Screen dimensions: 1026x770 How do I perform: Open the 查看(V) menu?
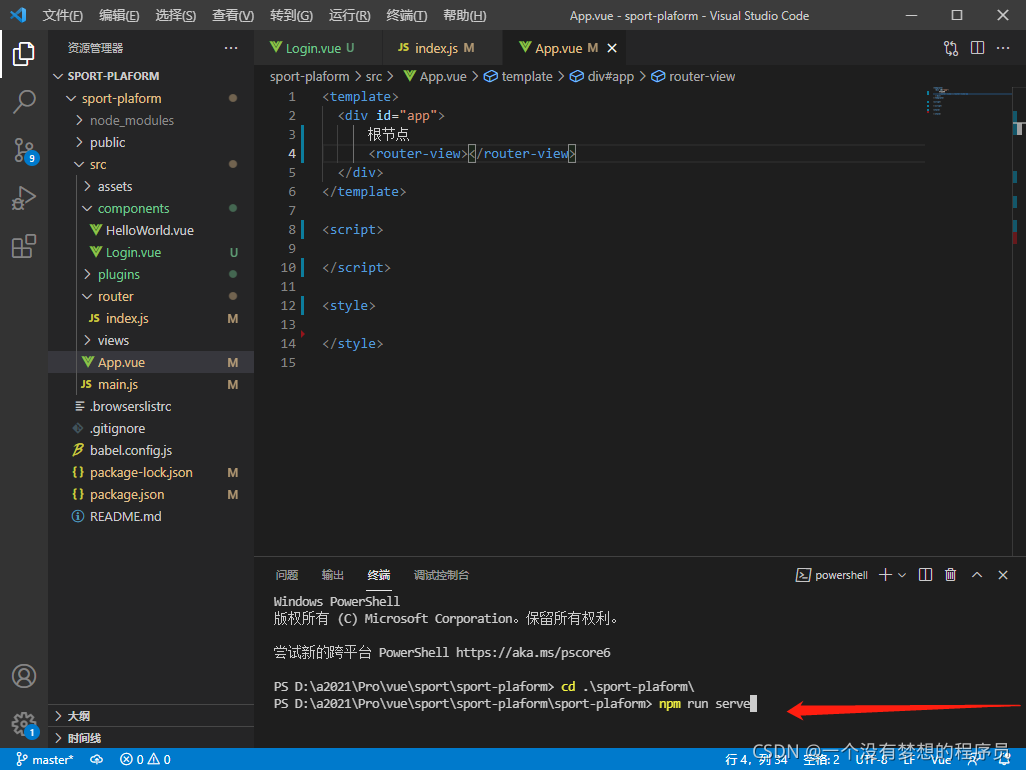(232, 15)
